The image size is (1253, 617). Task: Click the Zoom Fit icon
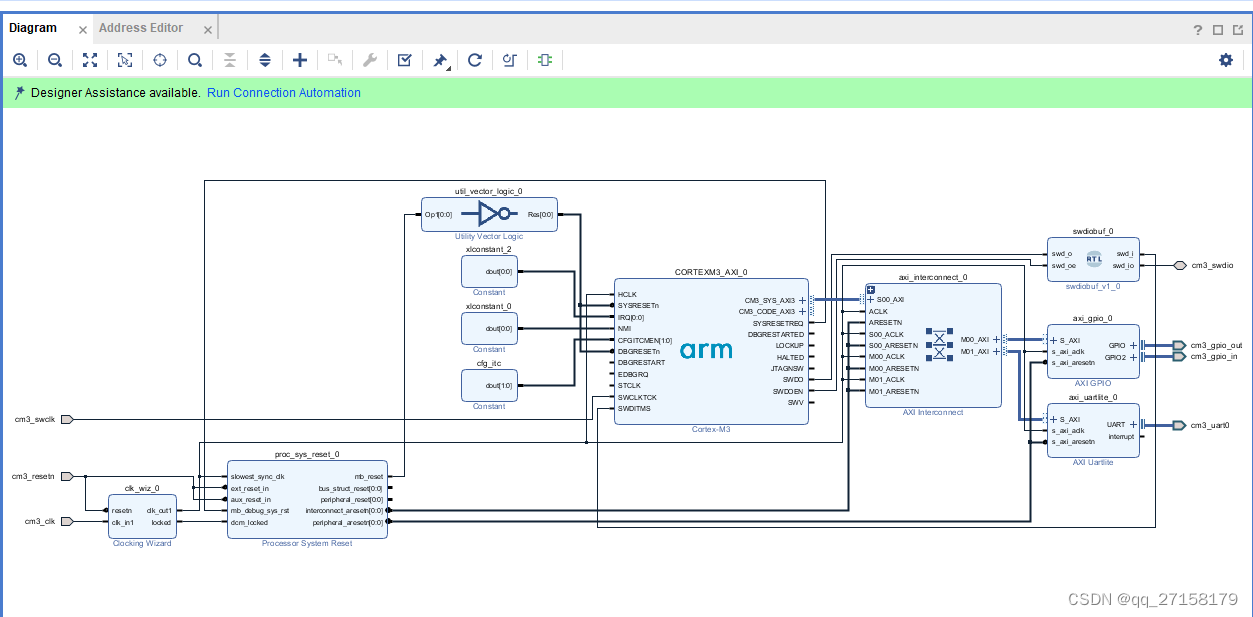click(x=90, y=60)
